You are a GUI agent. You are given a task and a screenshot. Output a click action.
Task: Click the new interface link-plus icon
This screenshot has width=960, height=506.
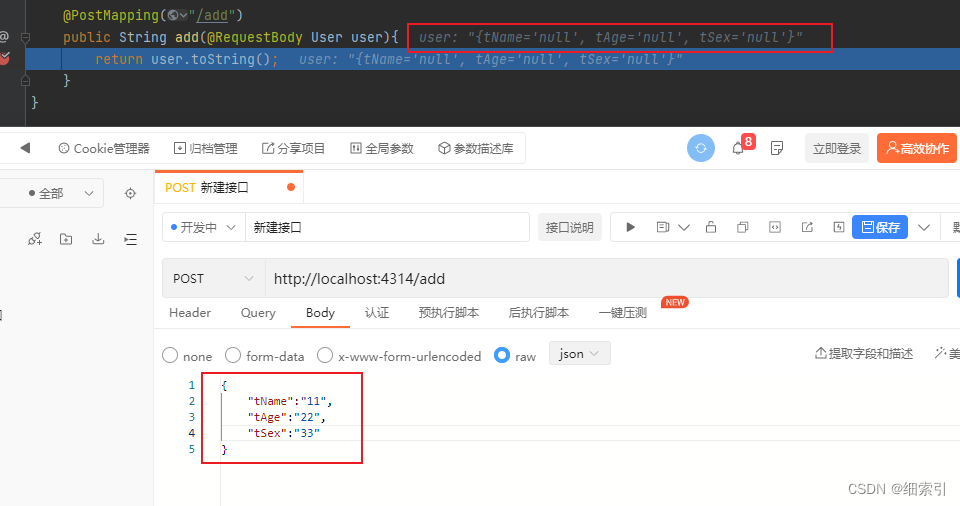pos(35,239)
